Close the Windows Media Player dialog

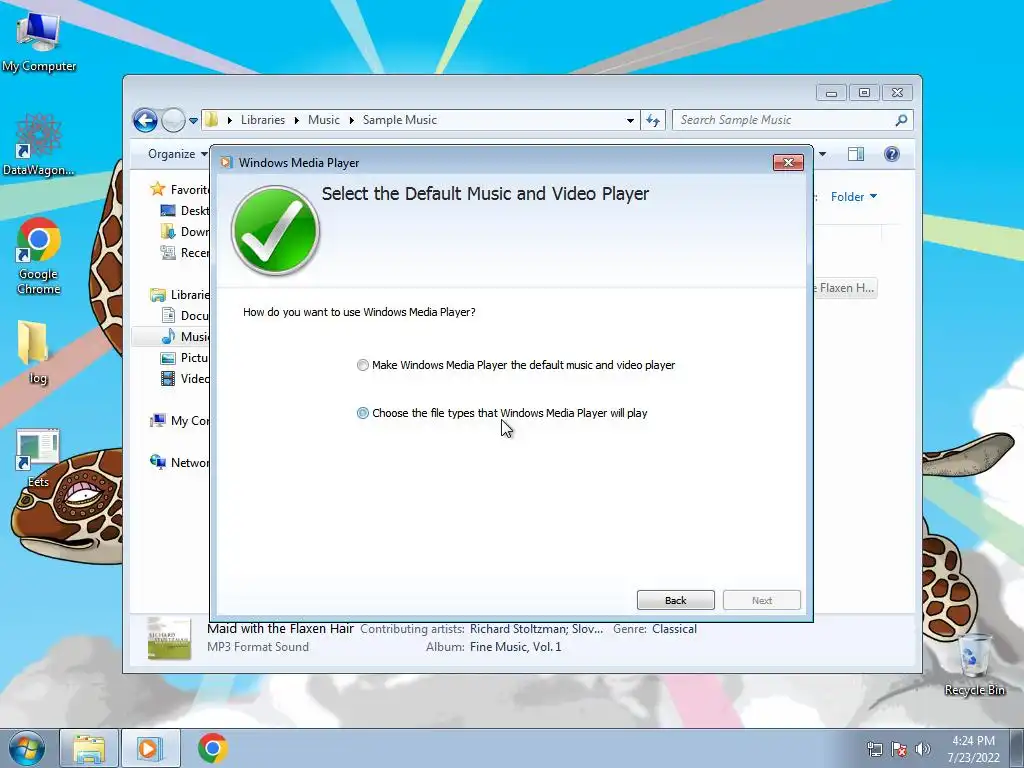788,163
